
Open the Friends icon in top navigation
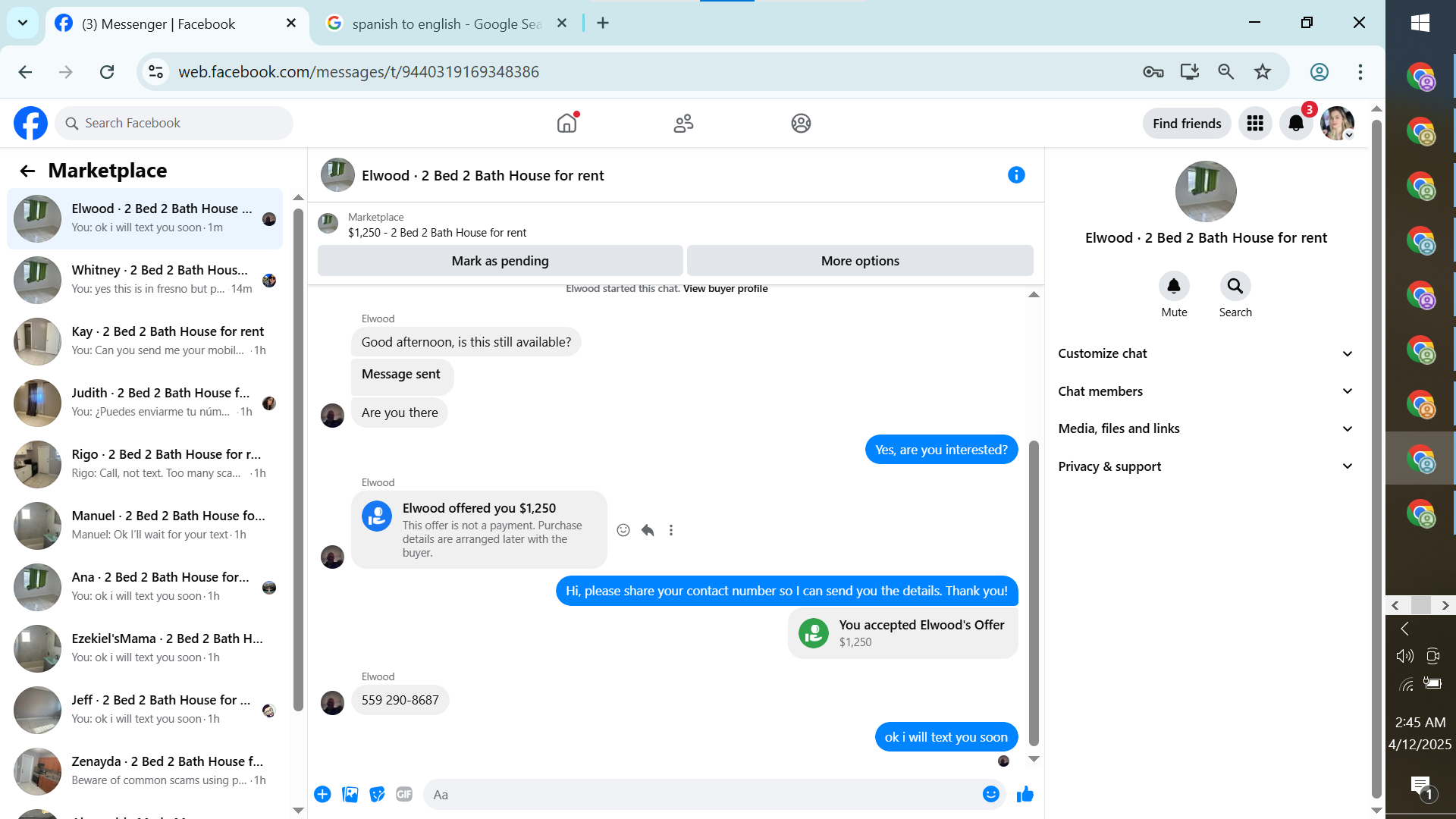[x=683, y=123]
